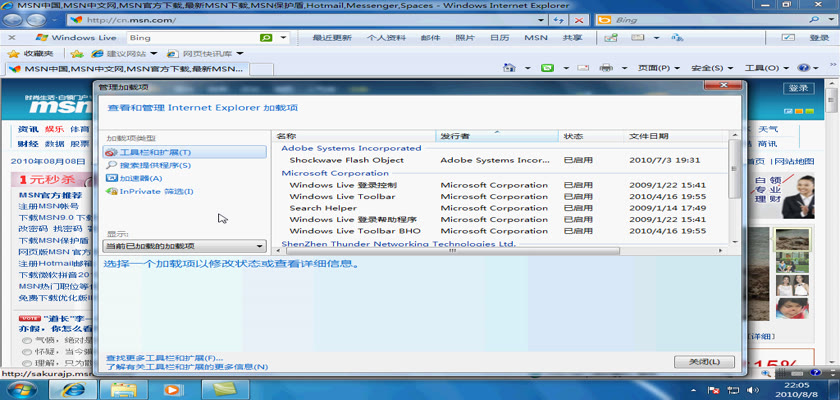Viewport: 840px width, 400px height.
Task: Open 查找更多工具栏和扩展 link
Action: click(164, 357)
